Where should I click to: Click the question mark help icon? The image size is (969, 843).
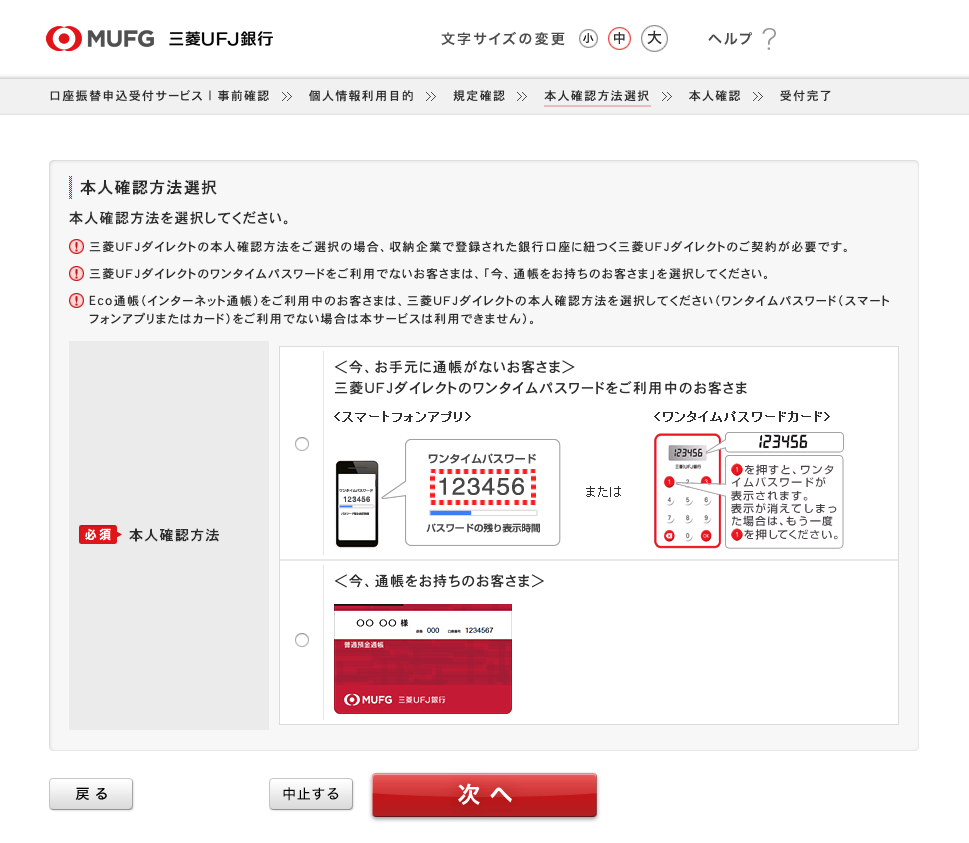click(768, 39)
